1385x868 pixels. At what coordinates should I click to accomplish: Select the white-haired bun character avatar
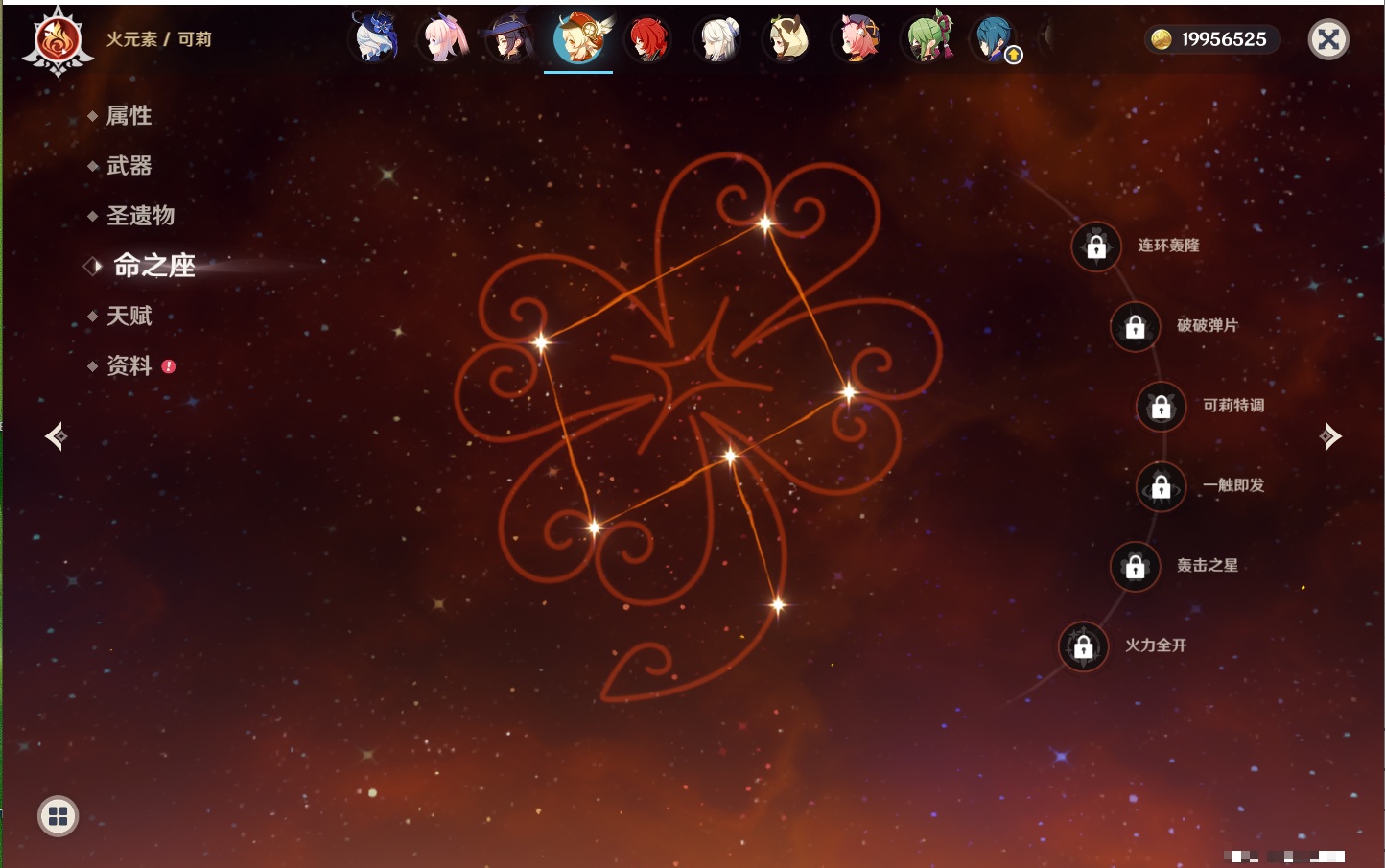(718, 38)
